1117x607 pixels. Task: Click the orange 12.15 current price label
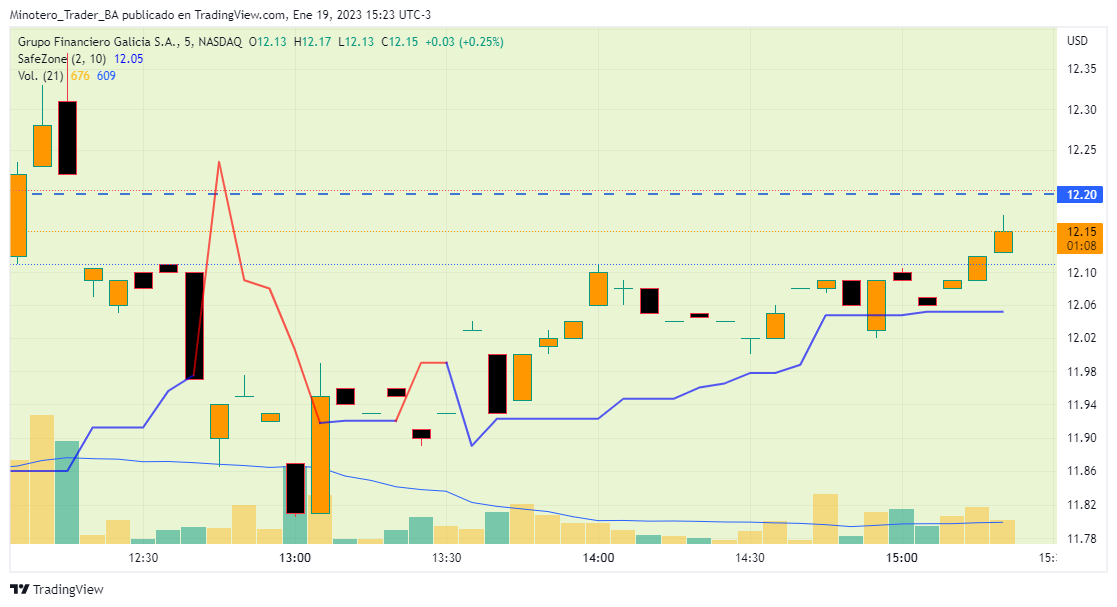point(1083,231)
